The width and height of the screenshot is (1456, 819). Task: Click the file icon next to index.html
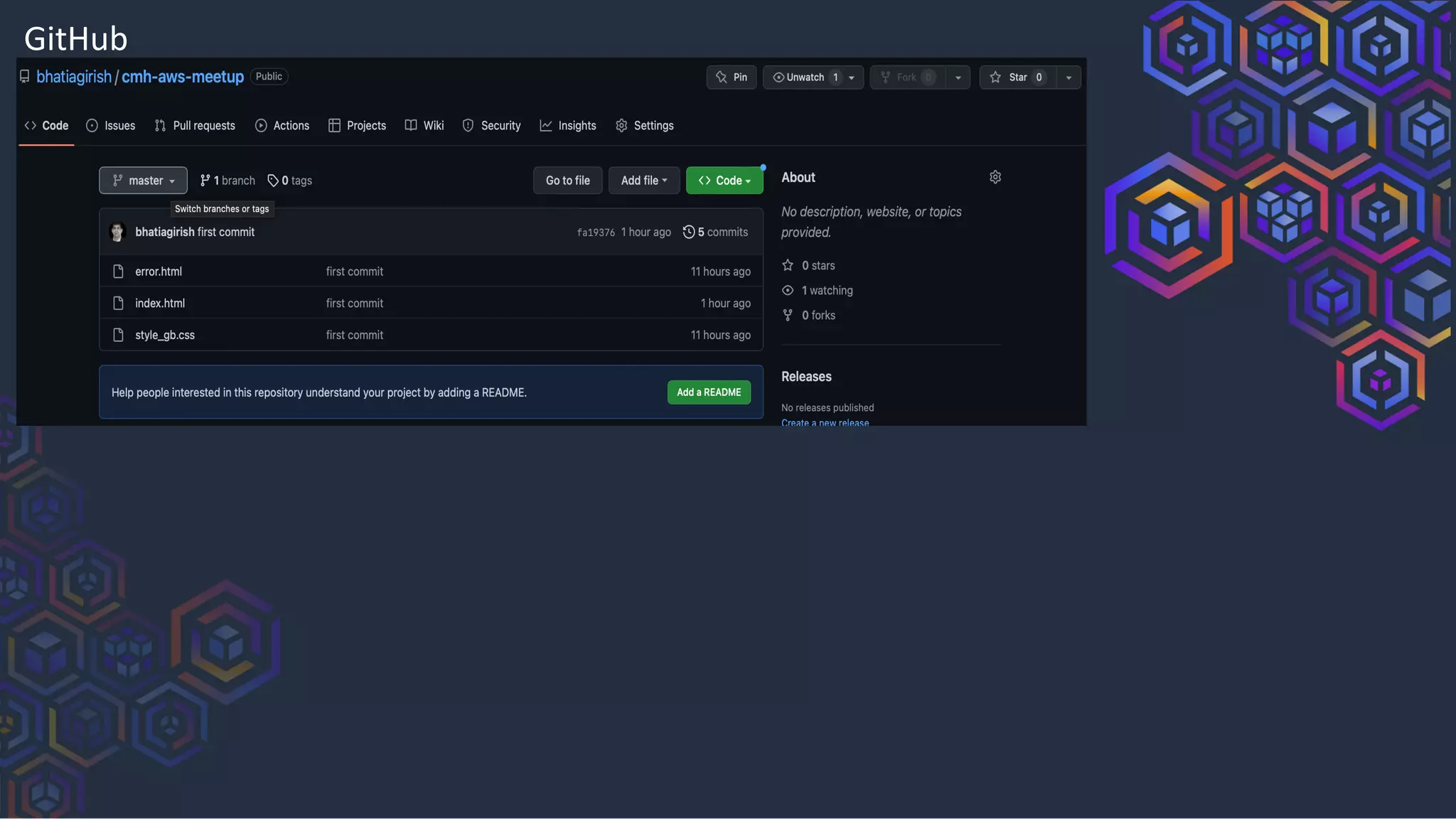[x=118, y=304]
